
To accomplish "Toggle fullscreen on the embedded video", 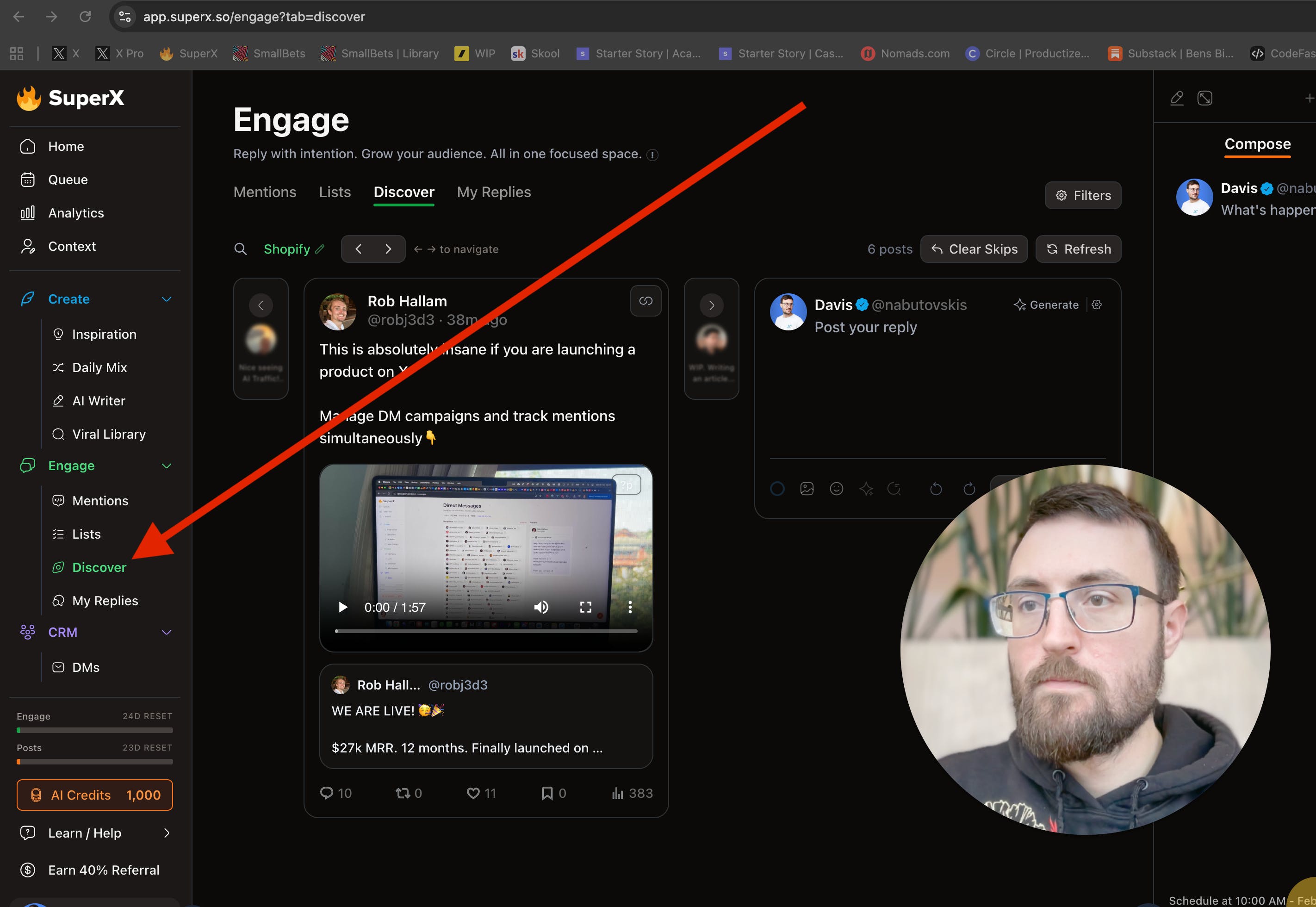I will (x=585, y=607).
